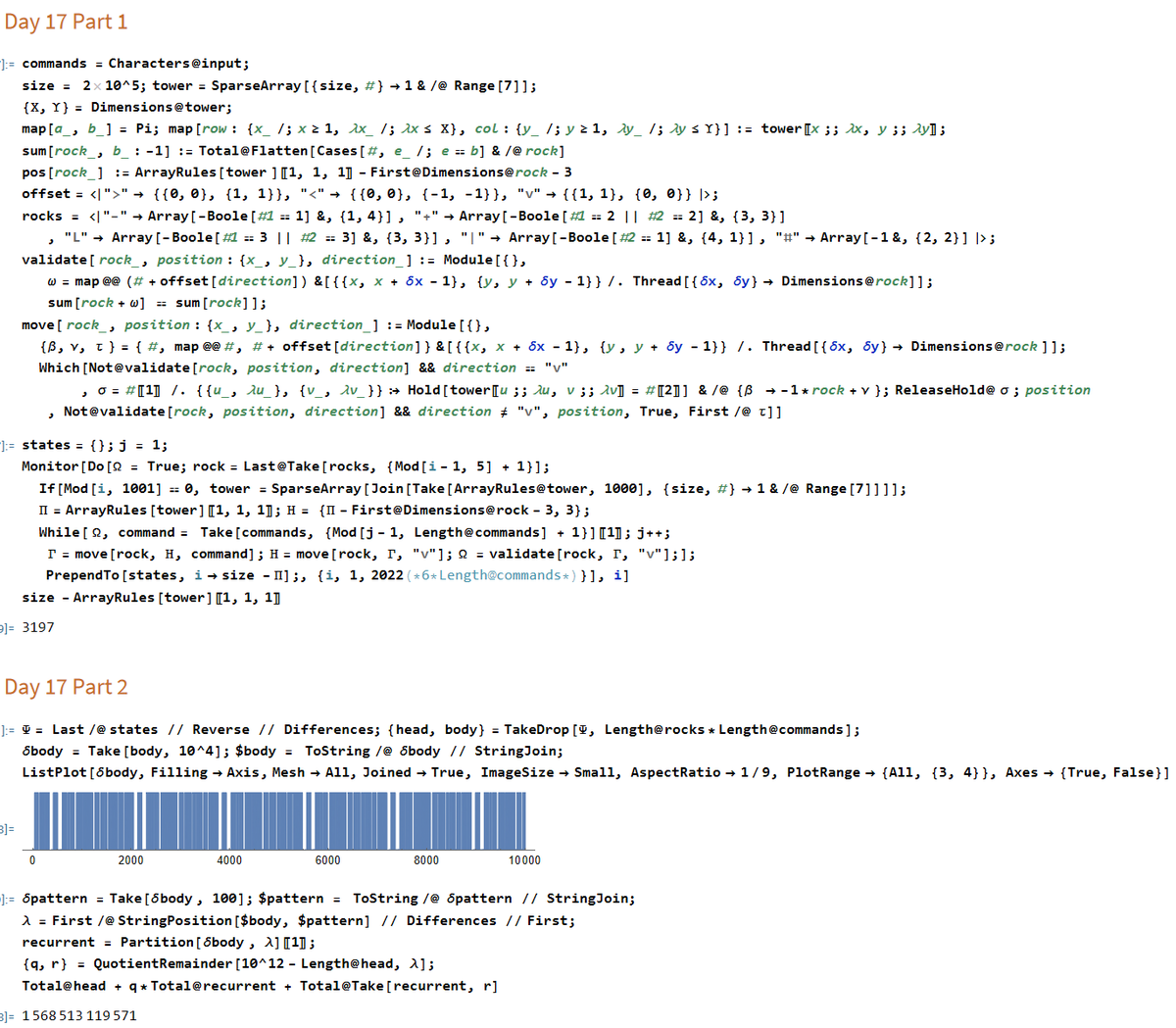Click the 'pos[rock_] := ArrayRules' definition line
Image resolution: width=1176 pixels, height=1028 pixels.
[297, 171]
